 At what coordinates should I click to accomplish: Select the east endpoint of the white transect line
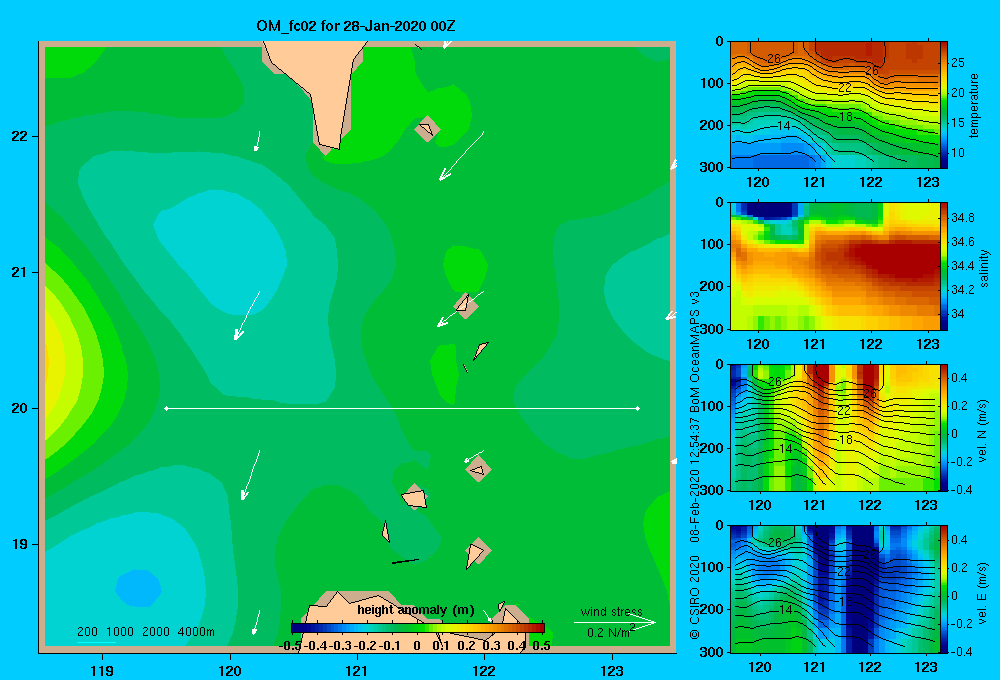point(638,408)
